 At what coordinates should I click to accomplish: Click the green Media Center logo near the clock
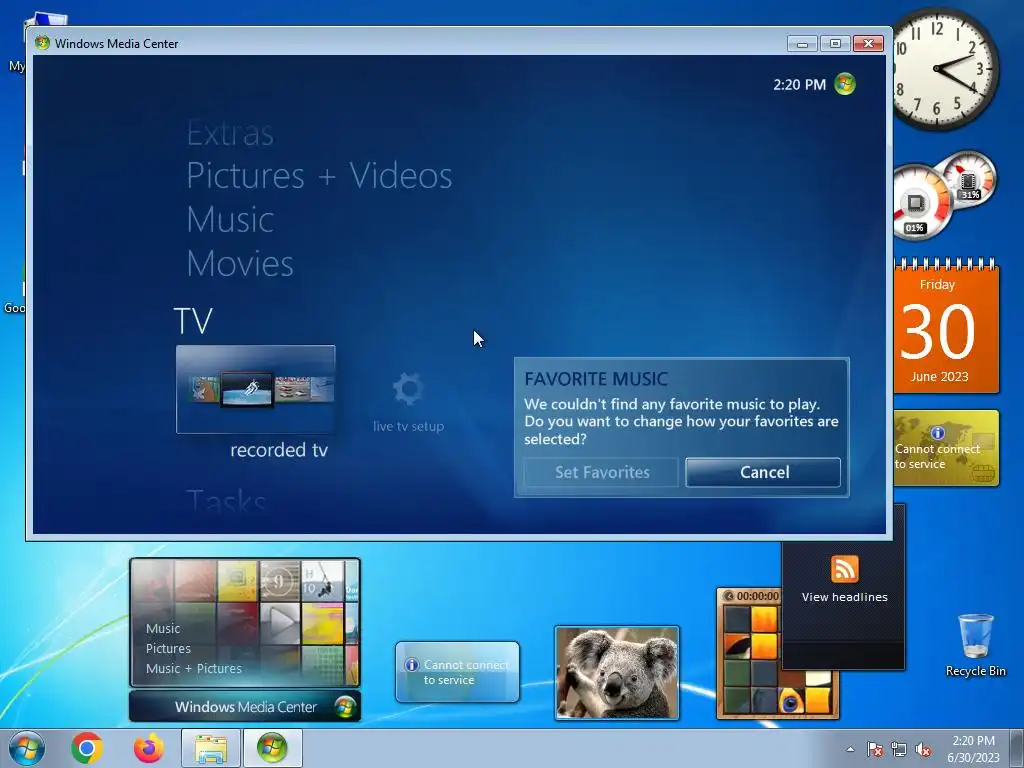click(x=844, y=84)
